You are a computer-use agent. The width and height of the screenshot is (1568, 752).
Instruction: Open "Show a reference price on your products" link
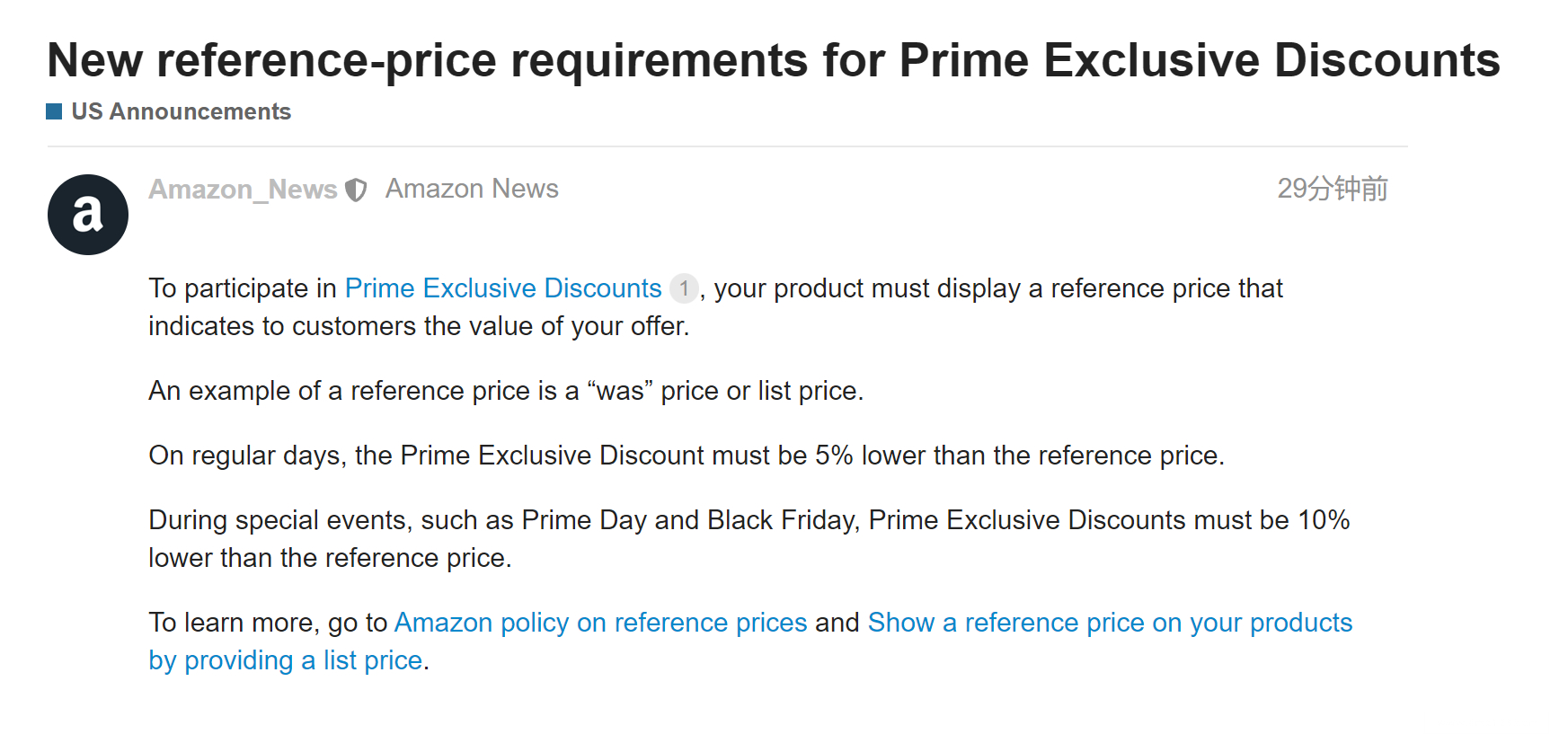[1110, 623]
